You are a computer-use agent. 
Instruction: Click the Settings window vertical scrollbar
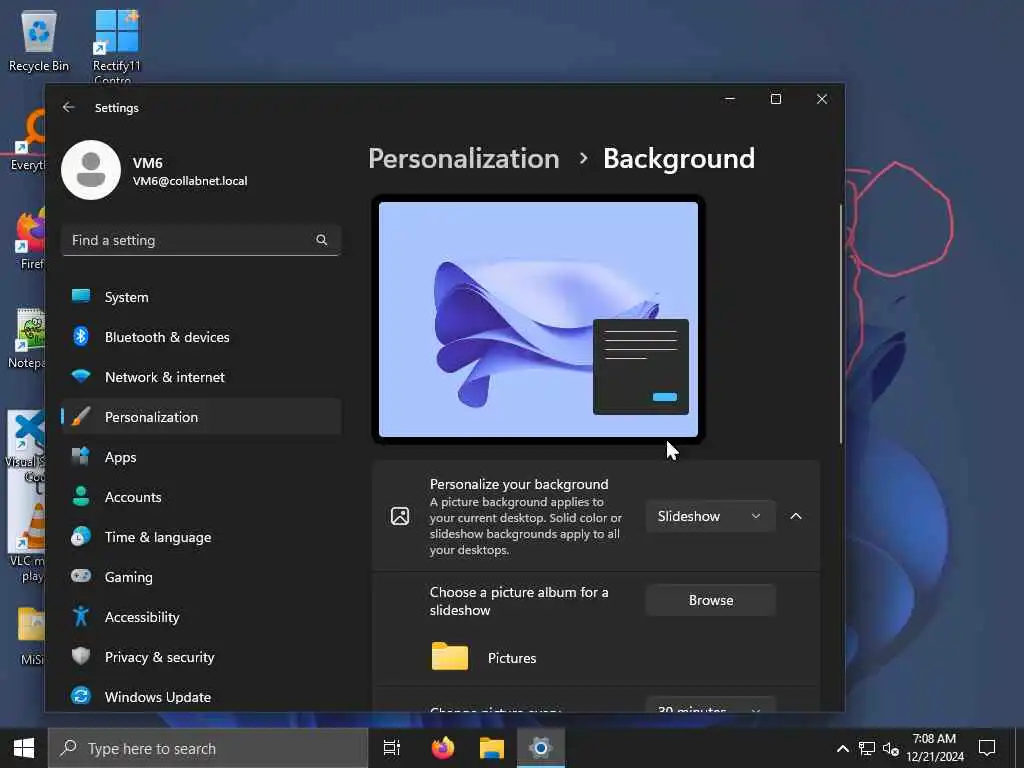[x=840, y=323]
